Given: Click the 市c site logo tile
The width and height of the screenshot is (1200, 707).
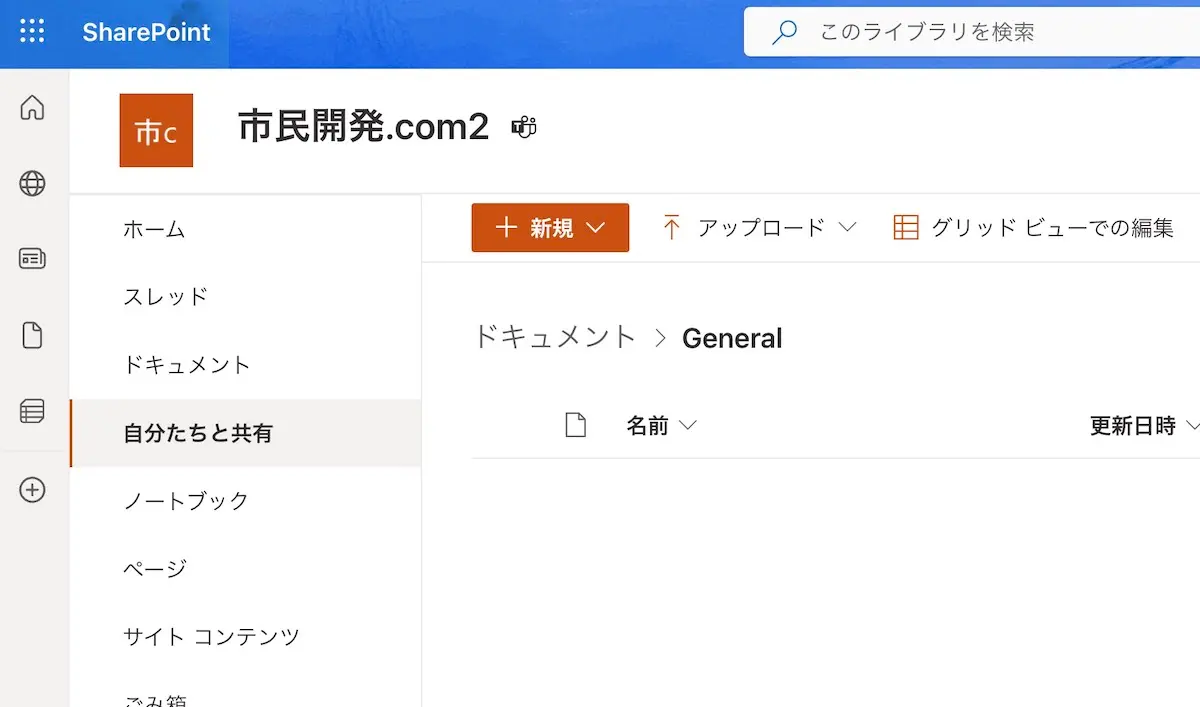Looking at the screenshot, I should tap(156, 130).
